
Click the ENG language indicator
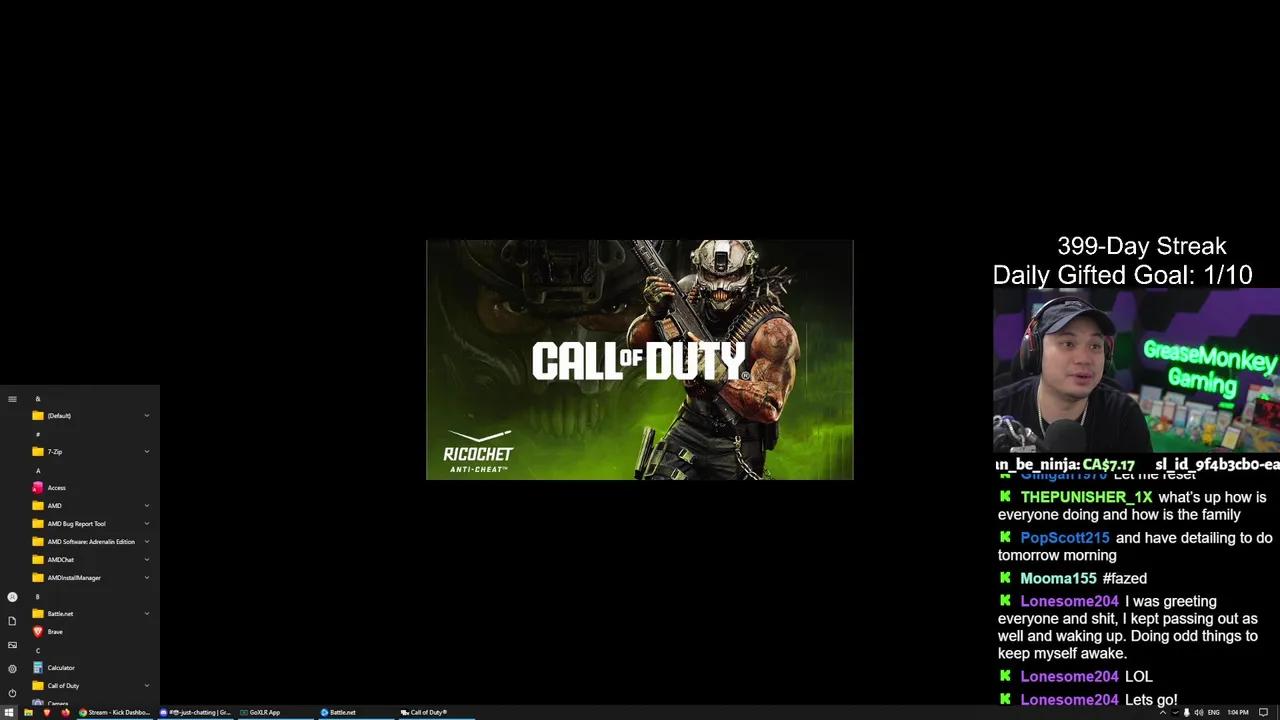click(1214, 712)
